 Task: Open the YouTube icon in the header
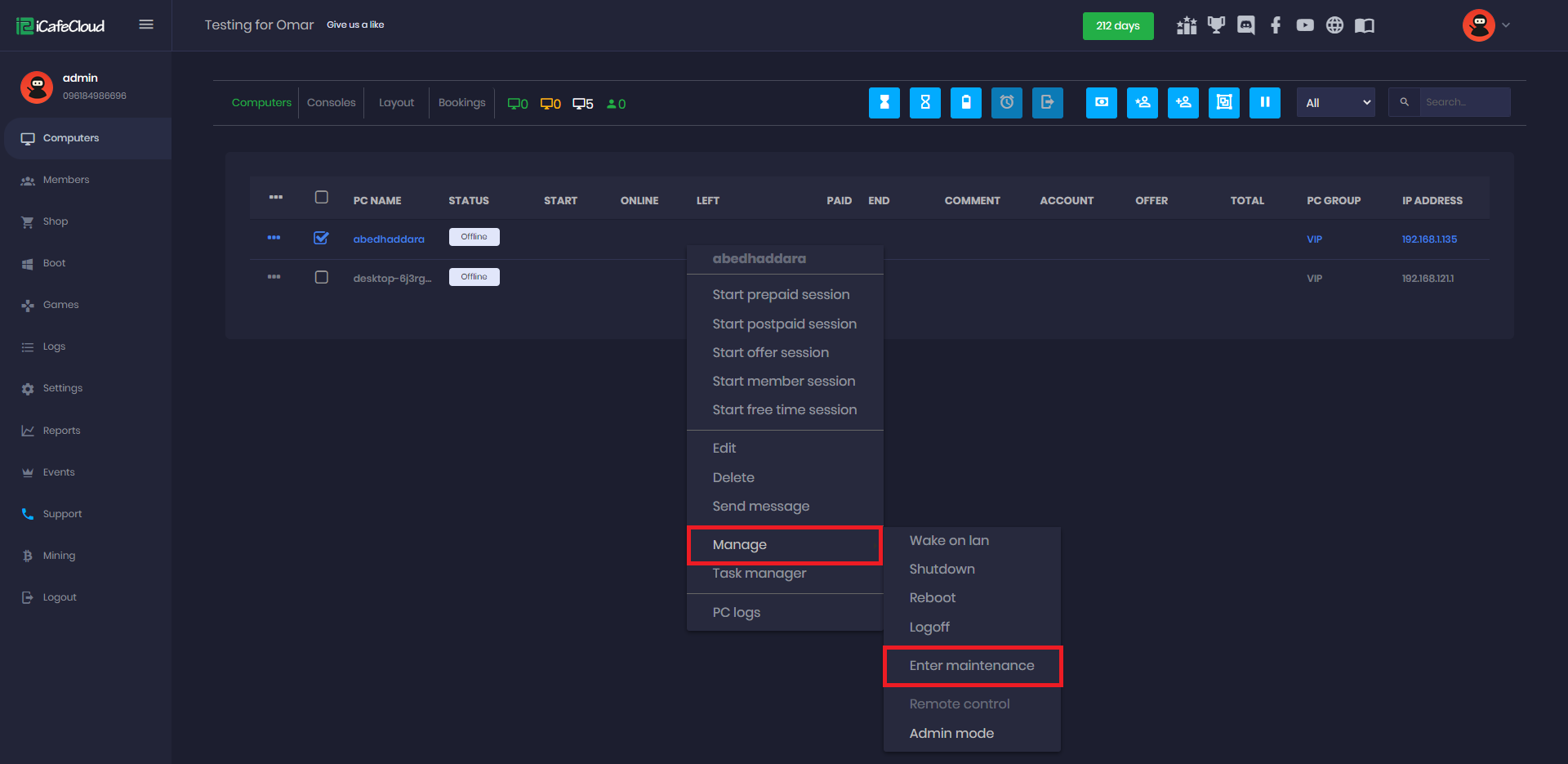tap(1304, 25)
